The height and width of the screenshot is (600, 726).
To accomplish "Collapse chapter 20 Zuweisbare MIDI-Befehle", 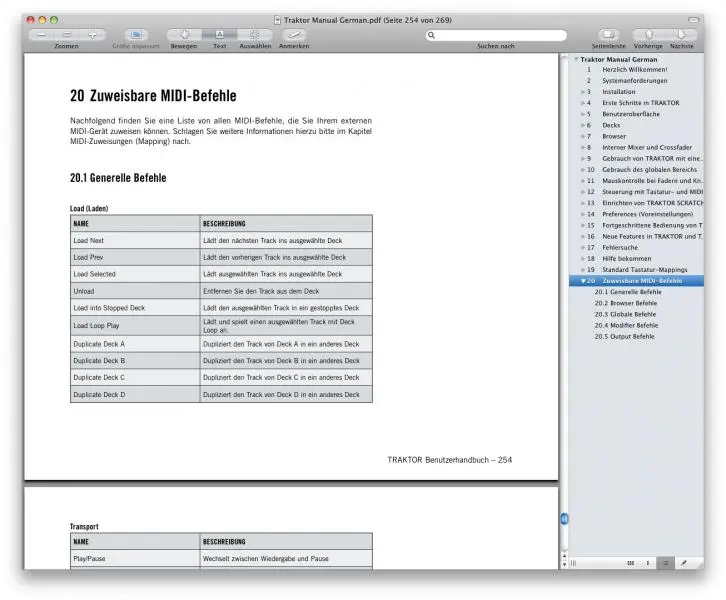I will coord(584,281).
